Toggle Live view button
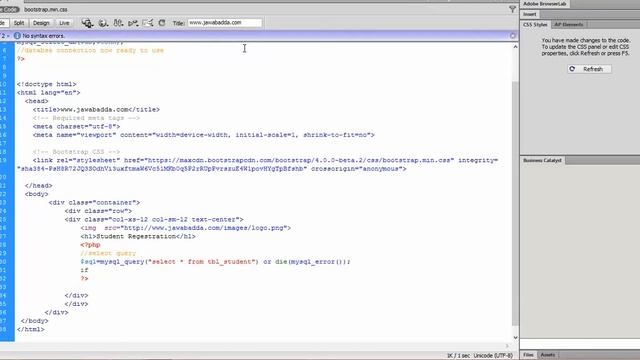This screenshot has width=640, height=360. pyautogui.click(x=64, y=23)
